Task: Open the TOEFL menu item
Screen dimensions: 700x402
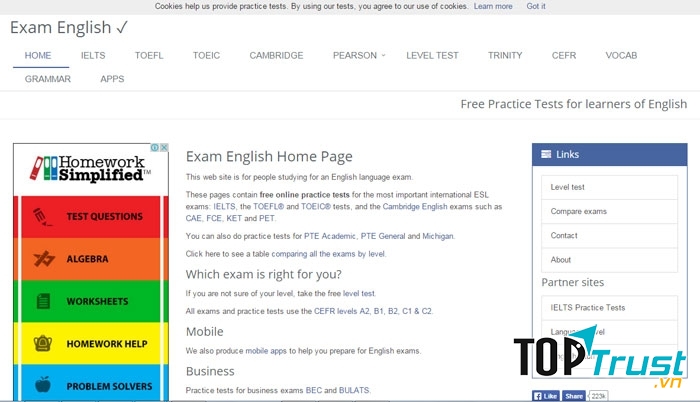Action: coord(149,55)
